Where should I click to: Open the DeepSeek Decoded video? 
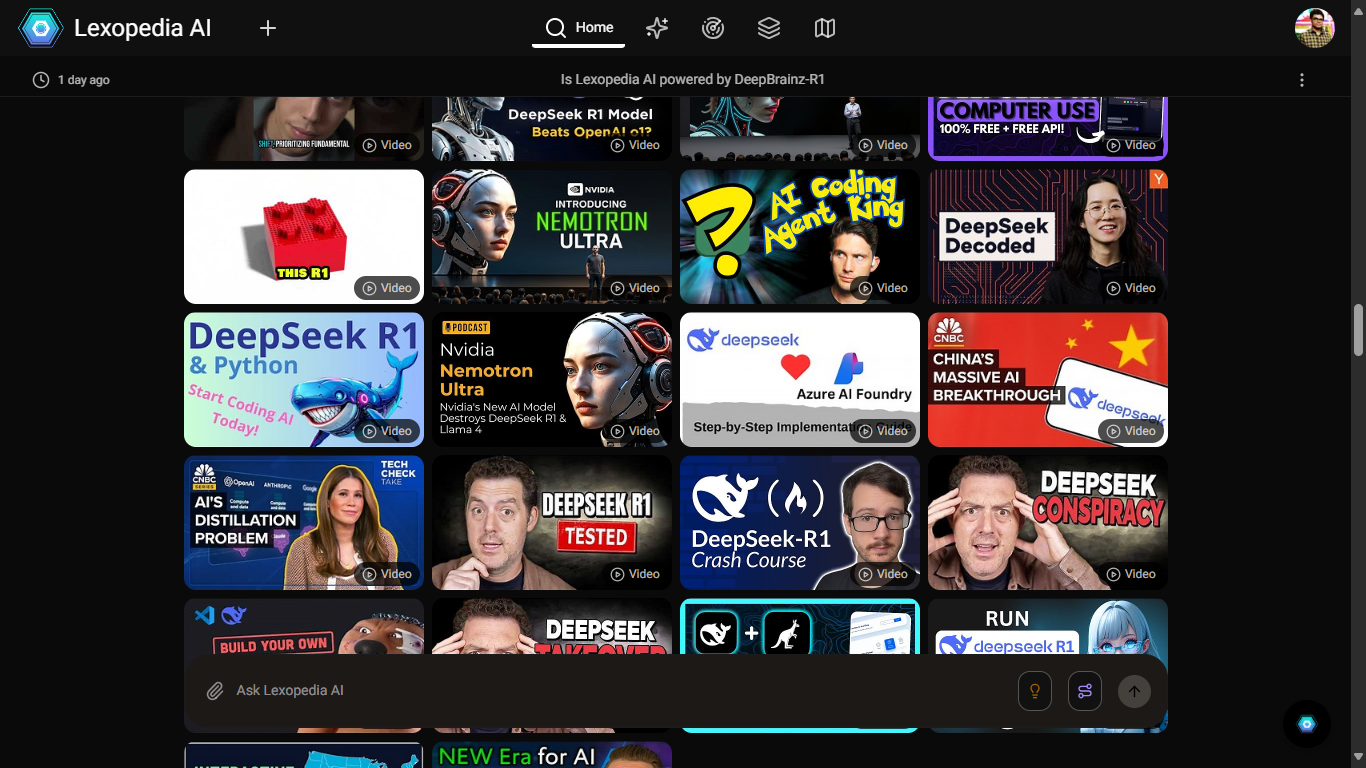coord(1048,236)
